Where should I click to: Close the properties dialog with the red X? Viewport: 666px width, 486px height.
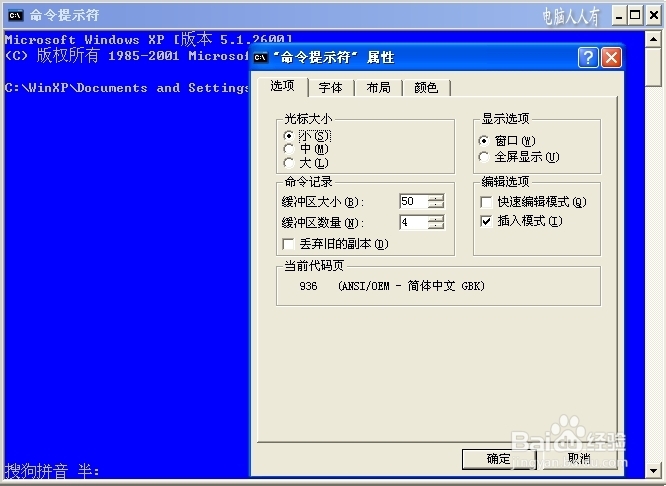tap(612, 57)
